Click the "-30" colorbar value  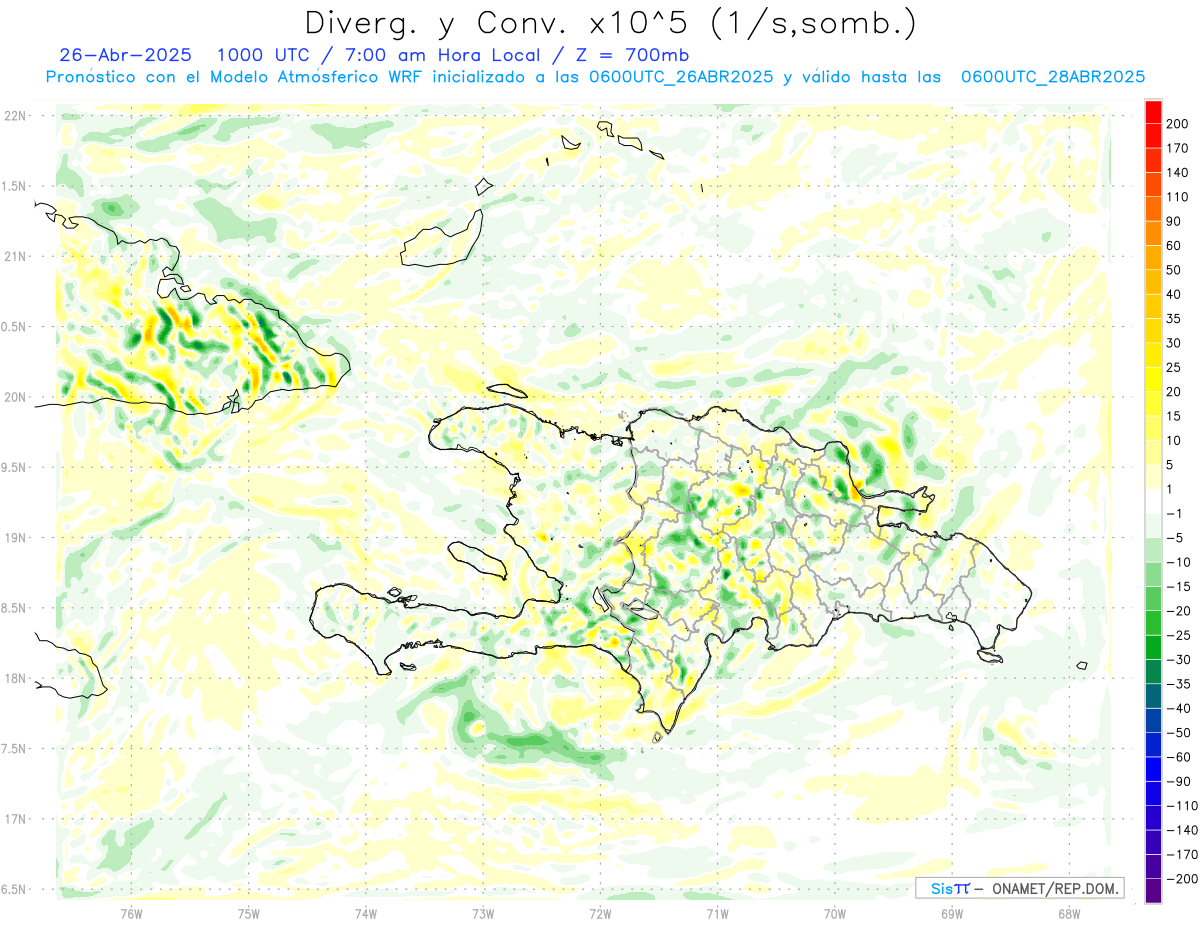[1180, 660]
